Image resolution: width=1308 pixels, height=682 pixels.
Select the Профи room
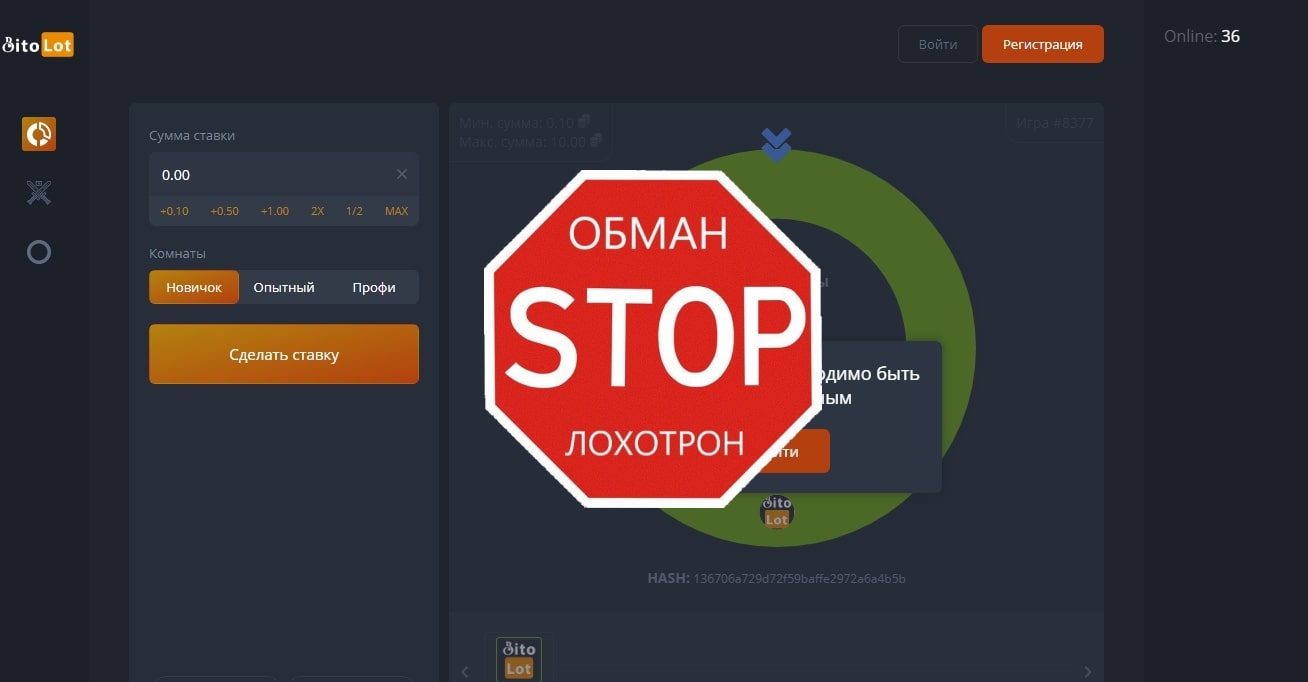[374, 287]
